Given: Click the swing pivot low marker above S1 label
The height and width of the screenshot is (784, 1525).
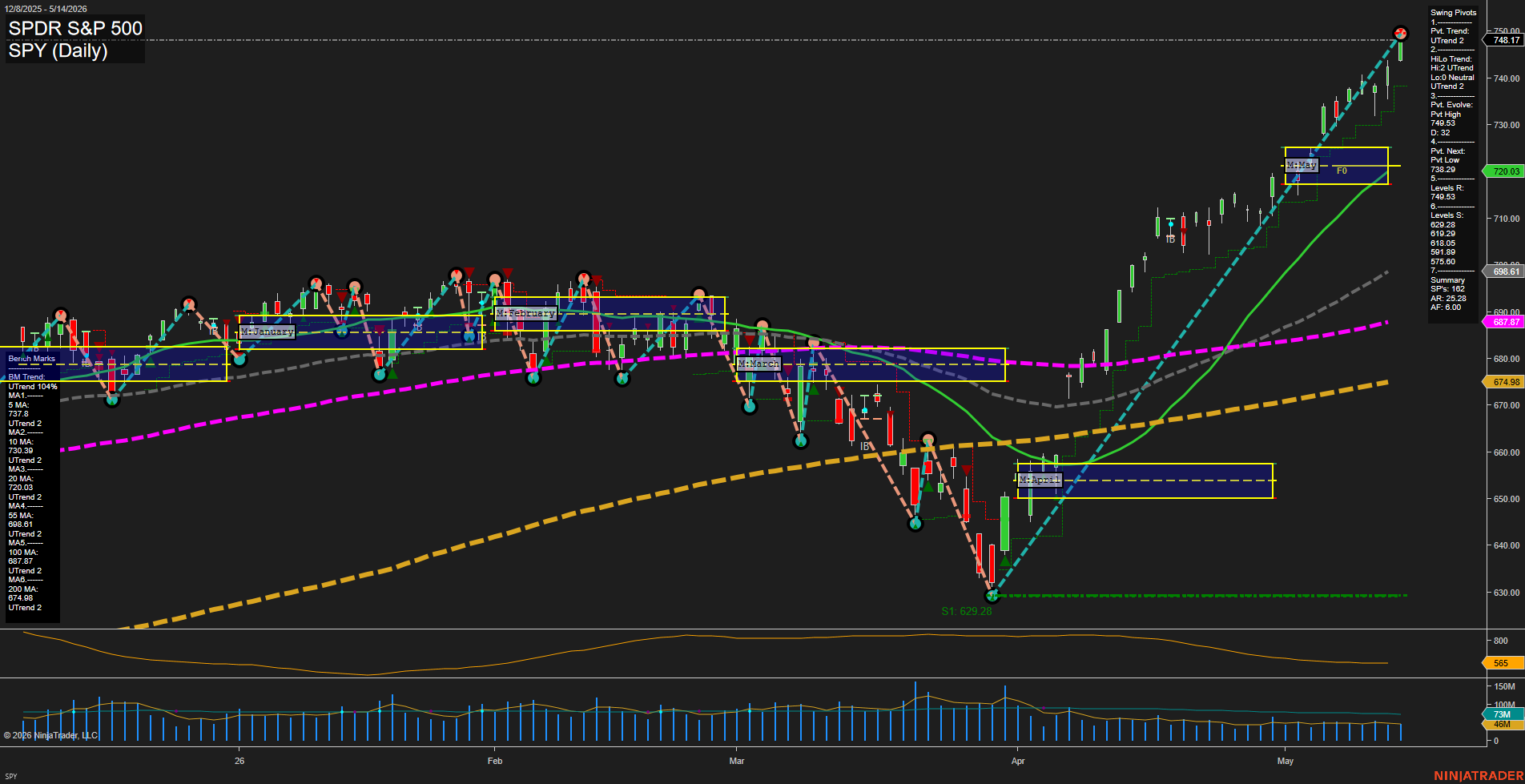Looking at the screenshot, I should (992, 595).
